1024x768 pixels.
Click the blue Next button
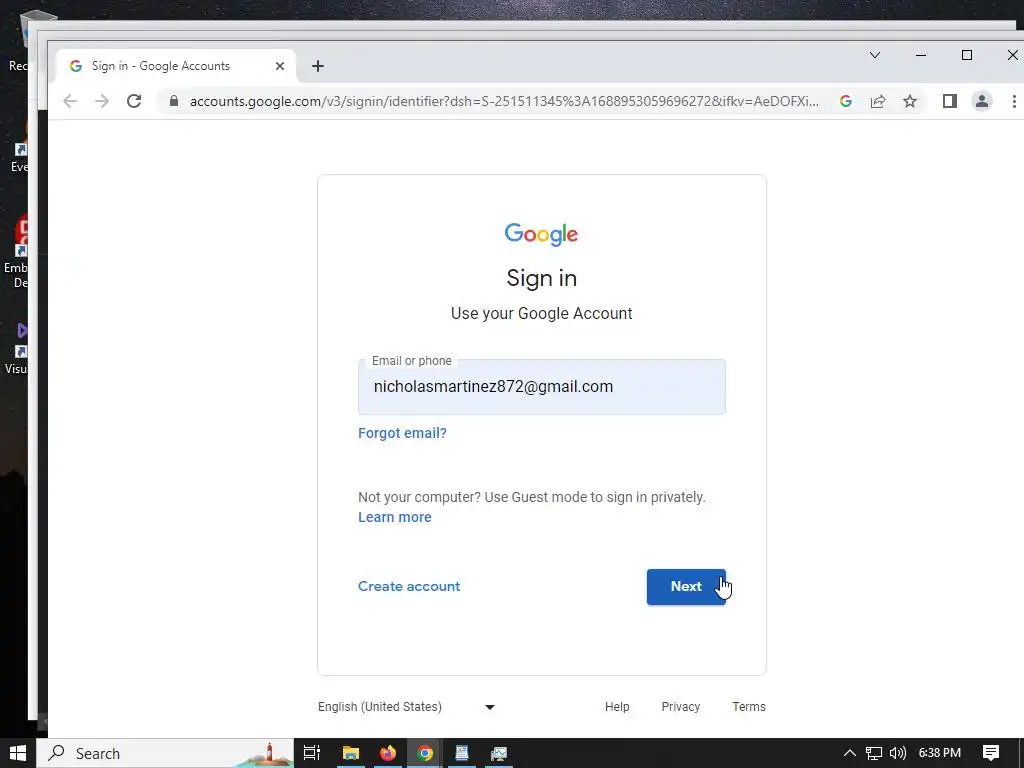[x=686, y=586]
